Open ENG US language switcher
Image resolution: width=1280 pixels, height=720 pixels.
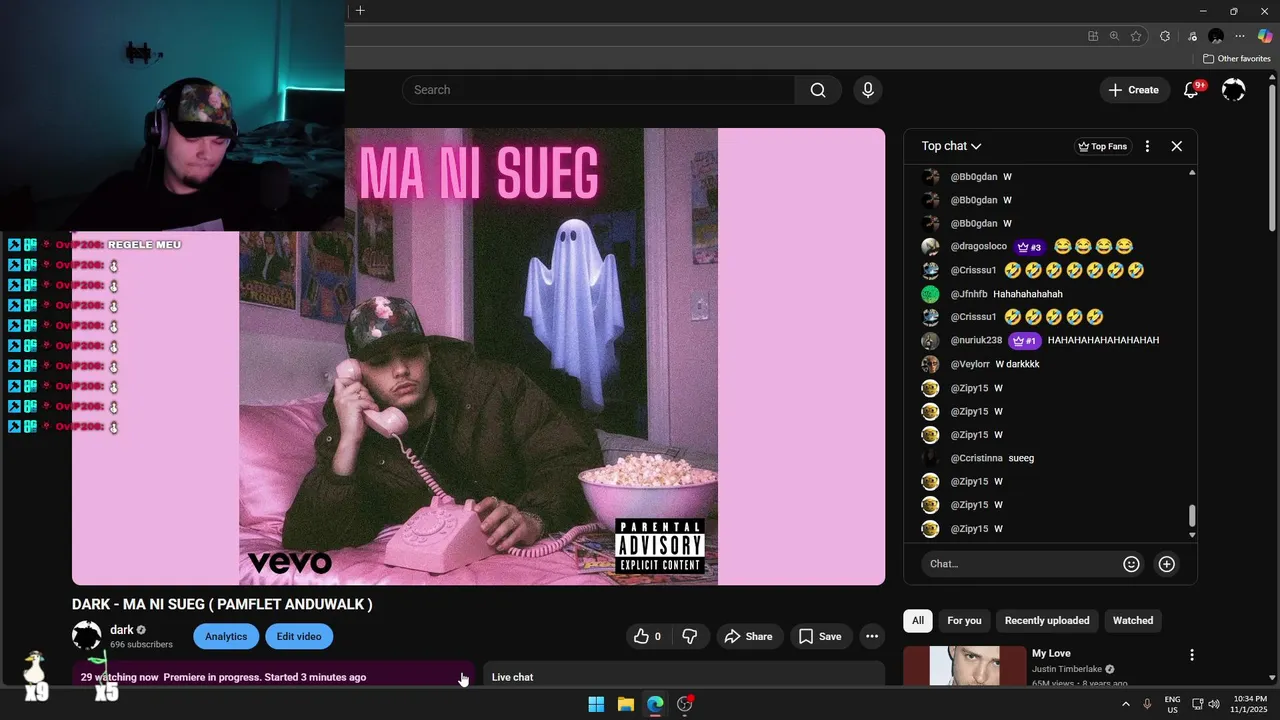coord(1172,704)
